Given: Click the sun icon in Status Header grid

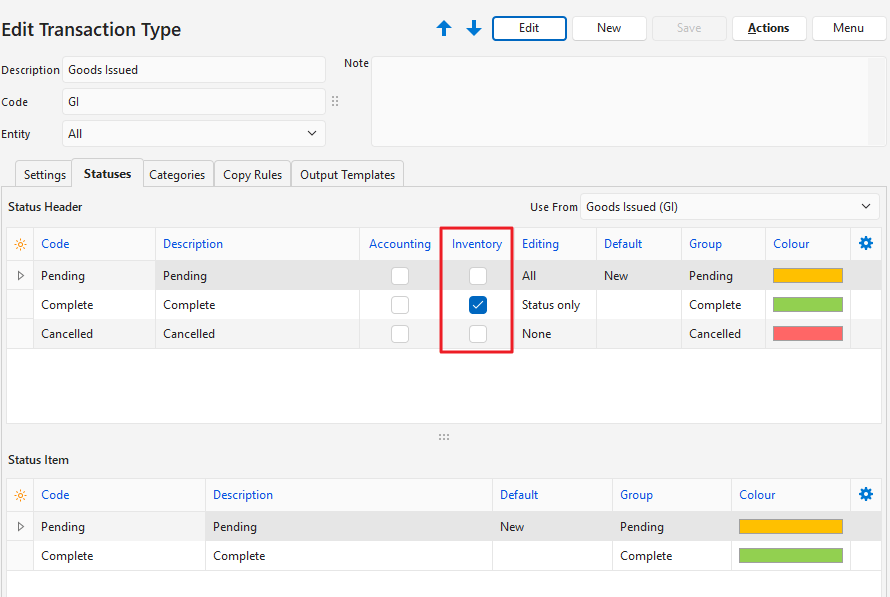Looking at the screenshot, I should (21, 244).
